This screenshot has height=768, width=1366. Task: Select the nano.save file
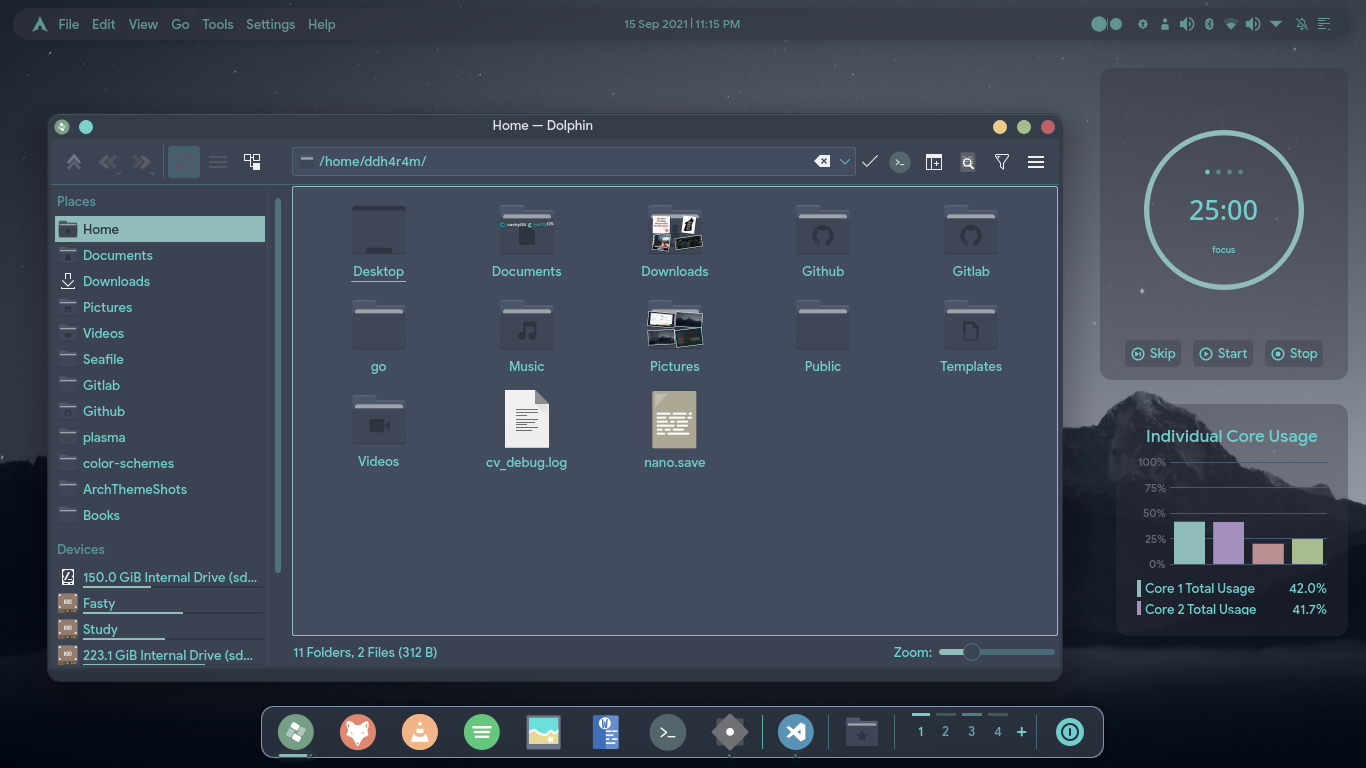(675, 419)
